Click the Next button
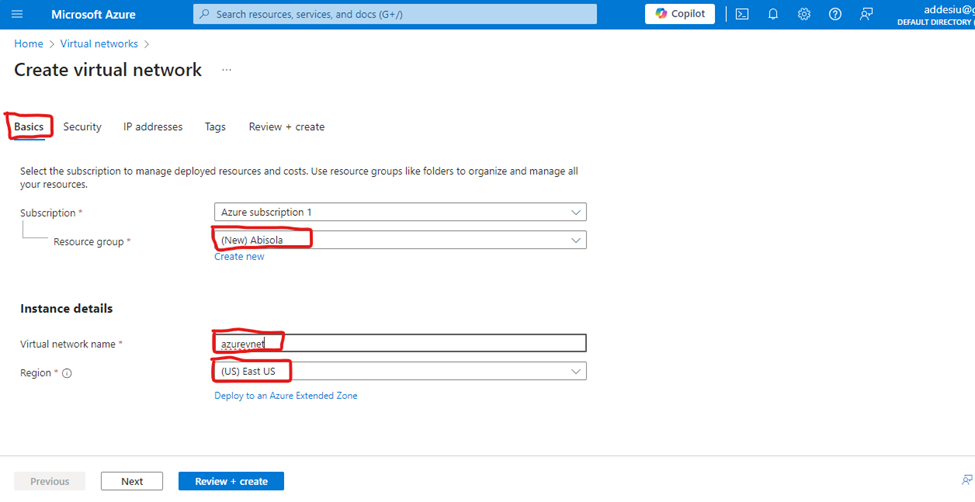The height and width of the screenshot is (502, 975). click(132, 481)
